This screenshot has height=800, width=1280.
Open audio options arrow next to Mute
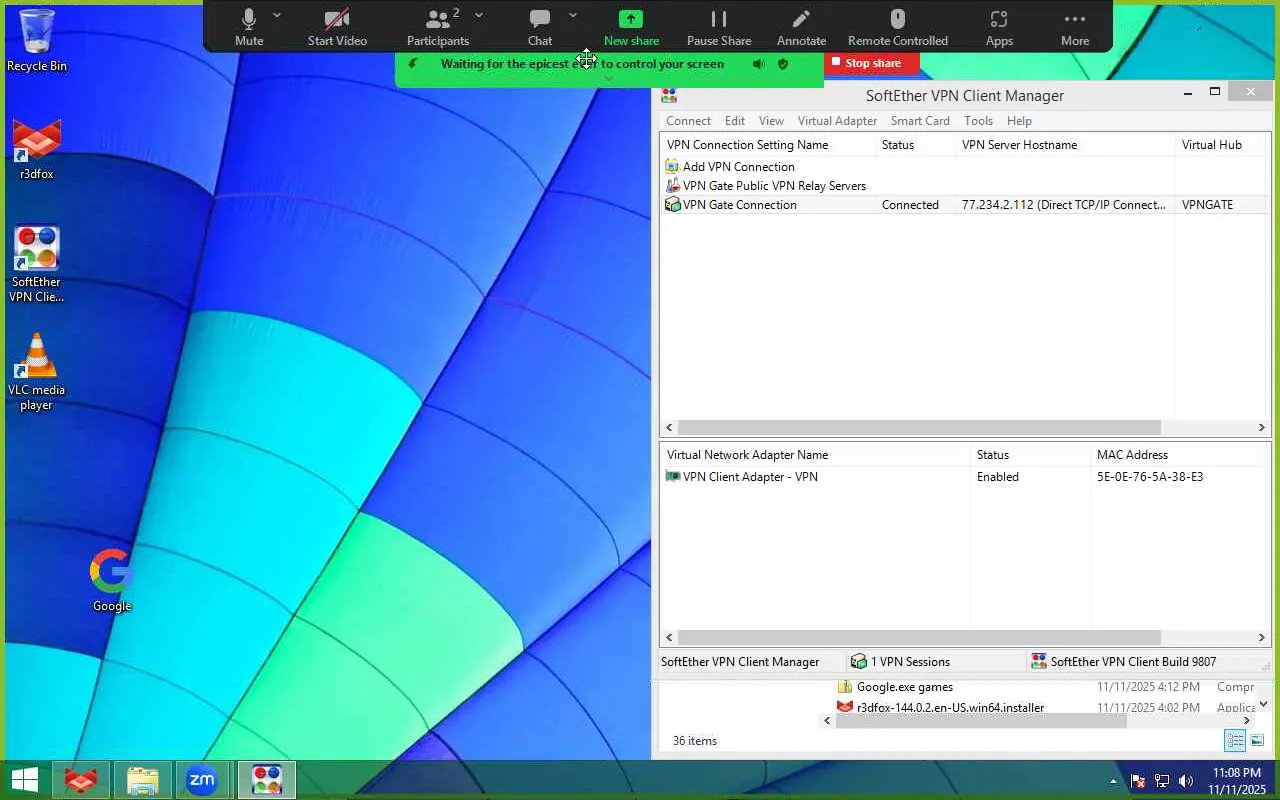tap(277, 15)
